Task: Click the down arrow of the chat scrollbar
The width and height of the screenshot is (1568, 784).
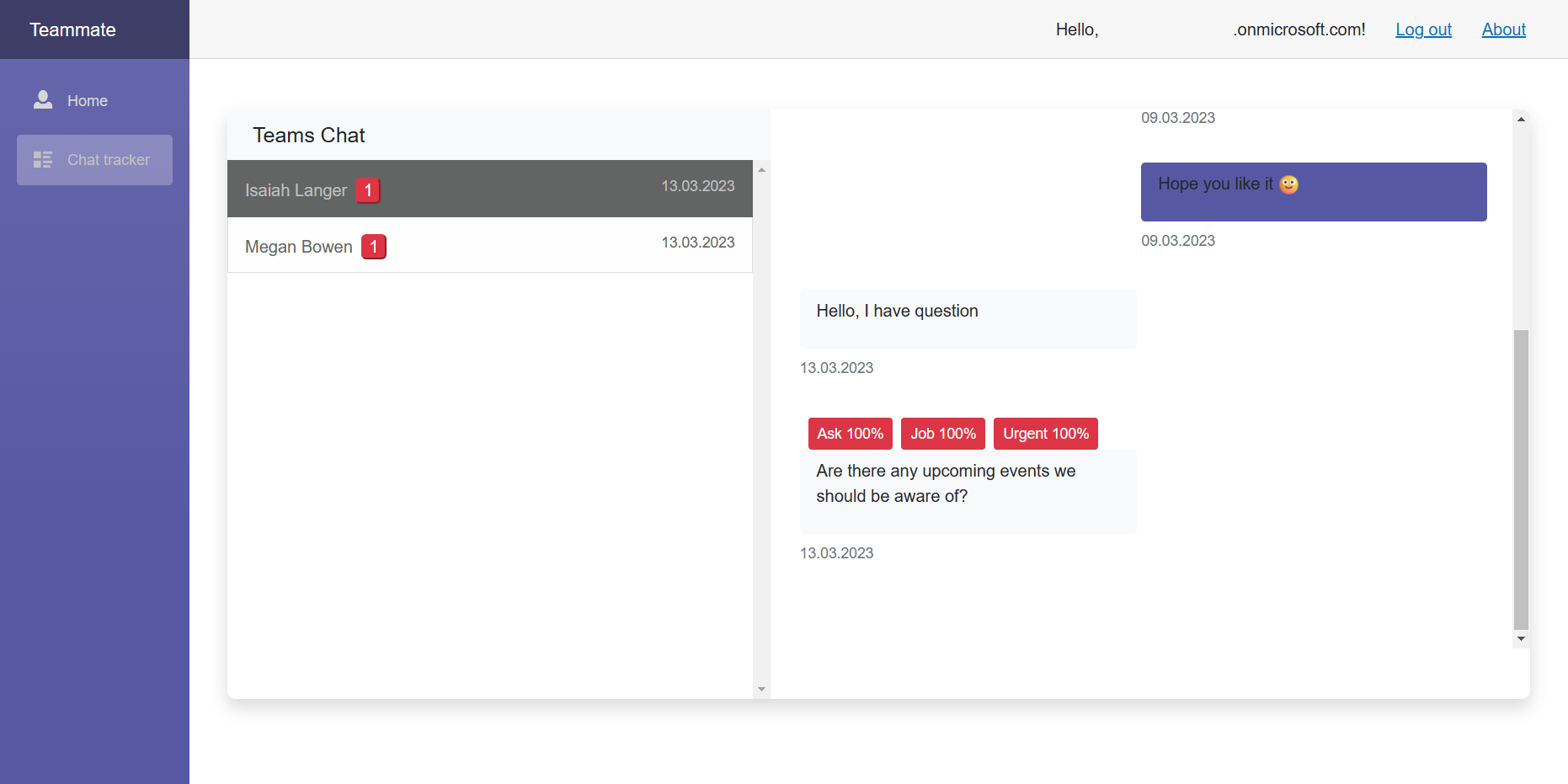Action: 1522,637
